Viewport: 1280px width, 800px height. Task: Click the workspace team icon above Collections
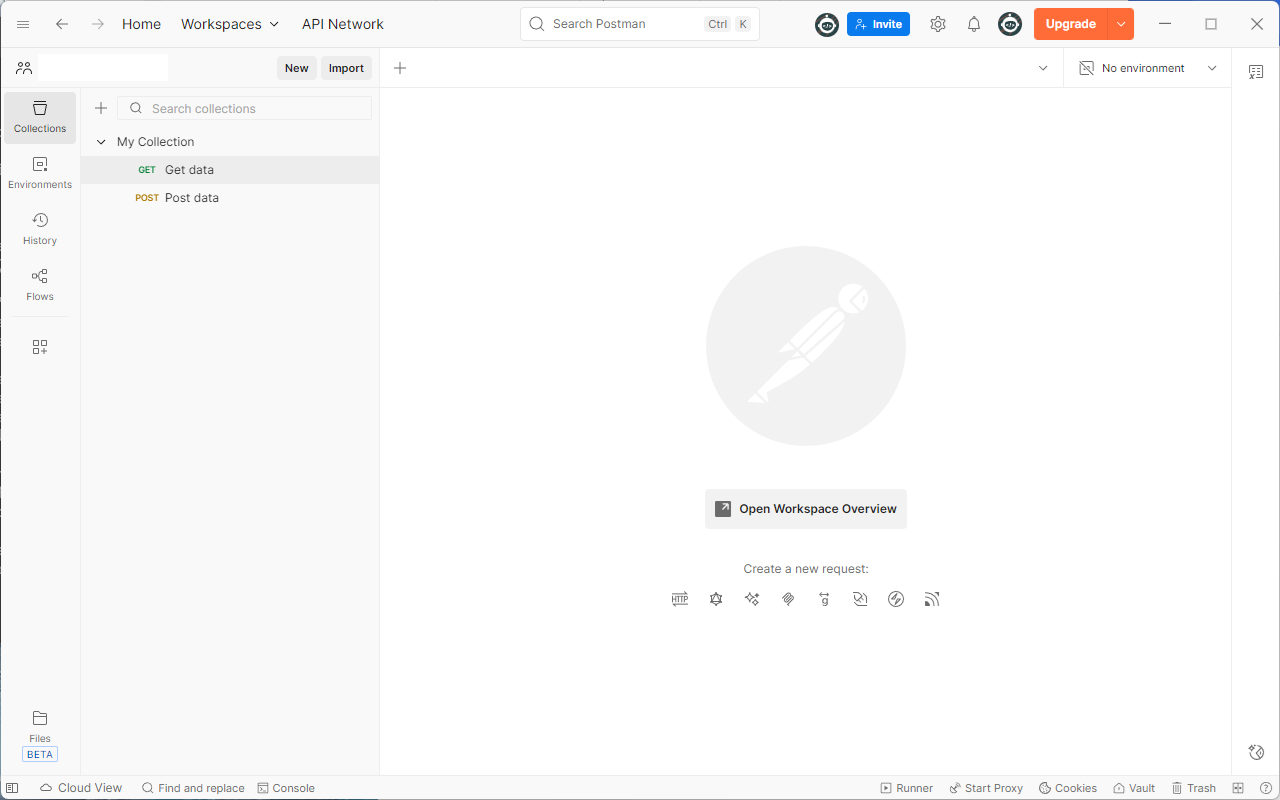[24, 68]
